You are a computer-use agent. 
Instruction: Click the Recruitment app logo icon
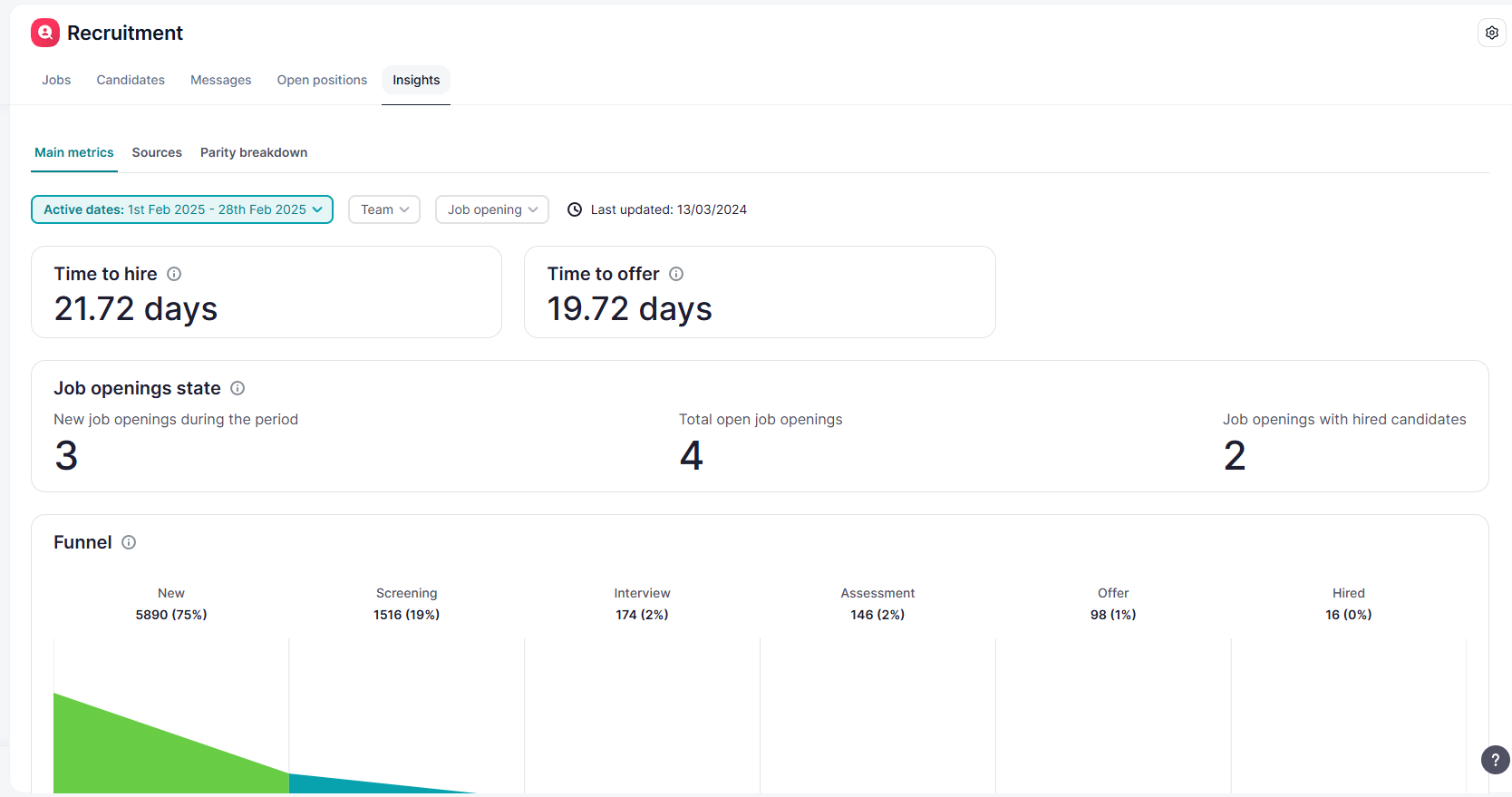(45, 33)
